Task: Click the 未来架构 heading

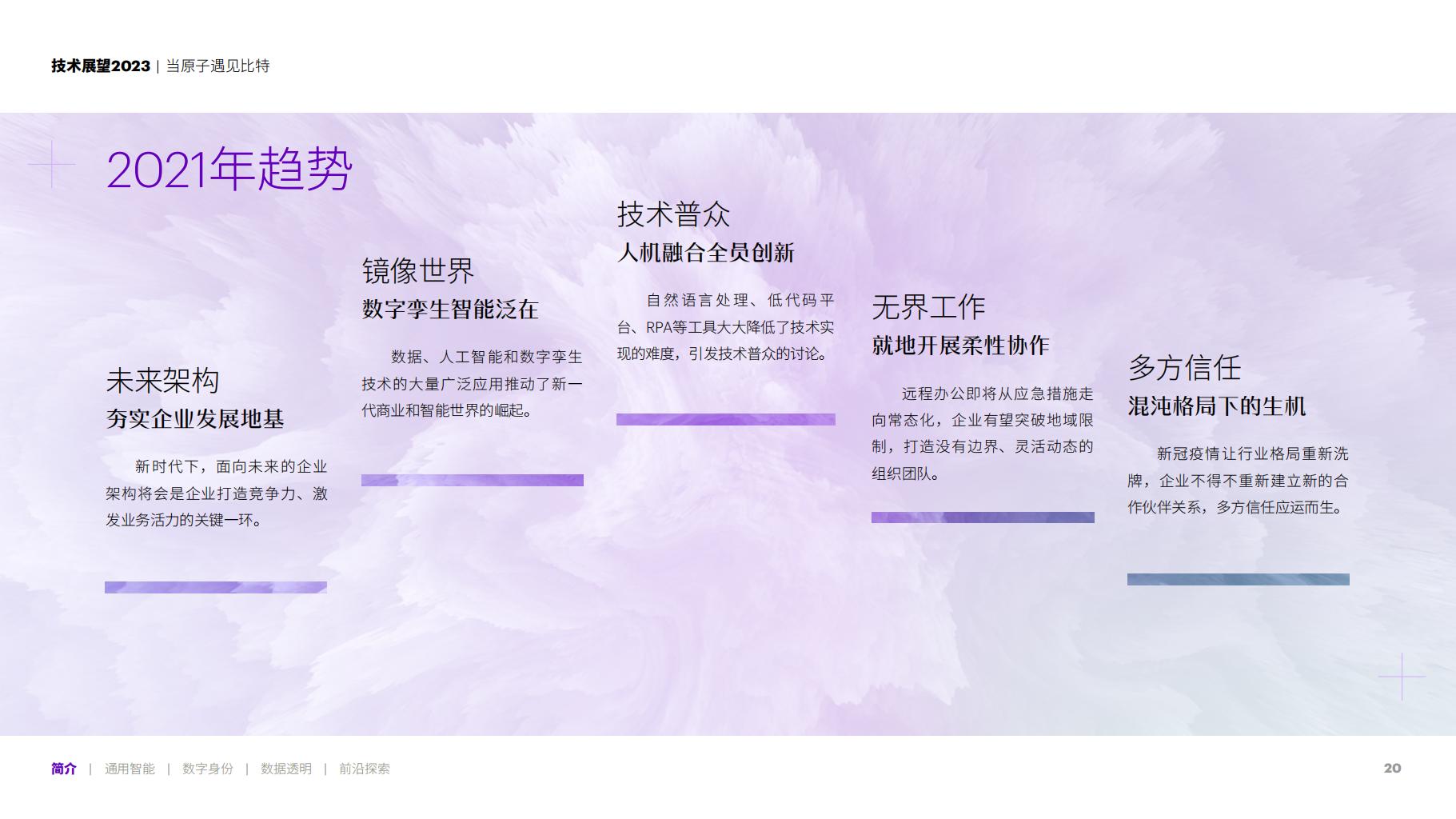Action: (162, 381)
